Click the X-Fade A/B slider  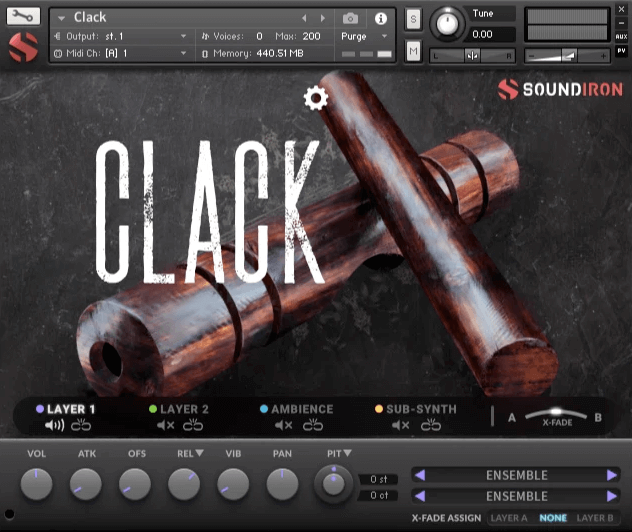(x=556, y=414)
